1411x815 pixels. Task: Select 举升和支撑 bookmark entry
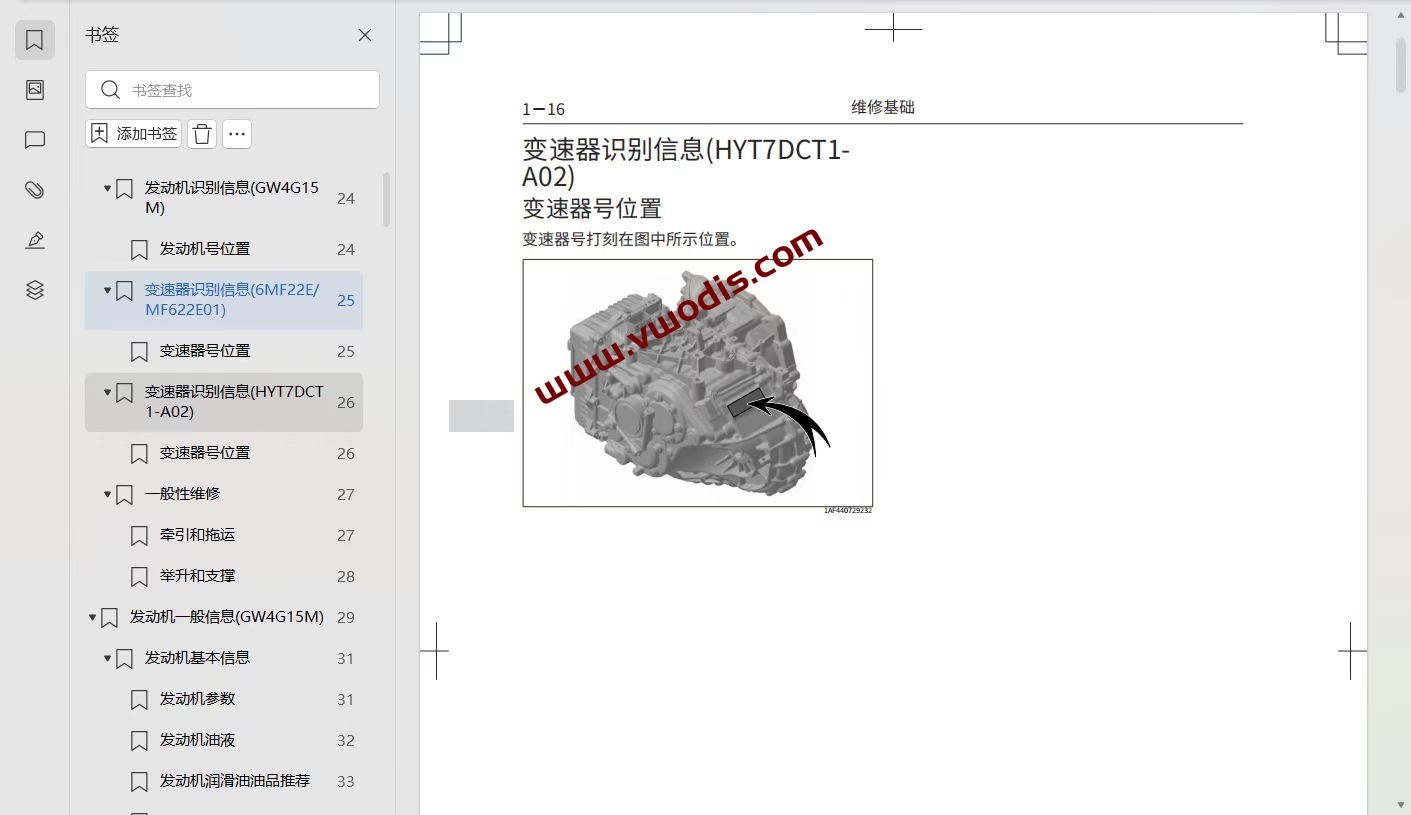click(x=197, y=576)
